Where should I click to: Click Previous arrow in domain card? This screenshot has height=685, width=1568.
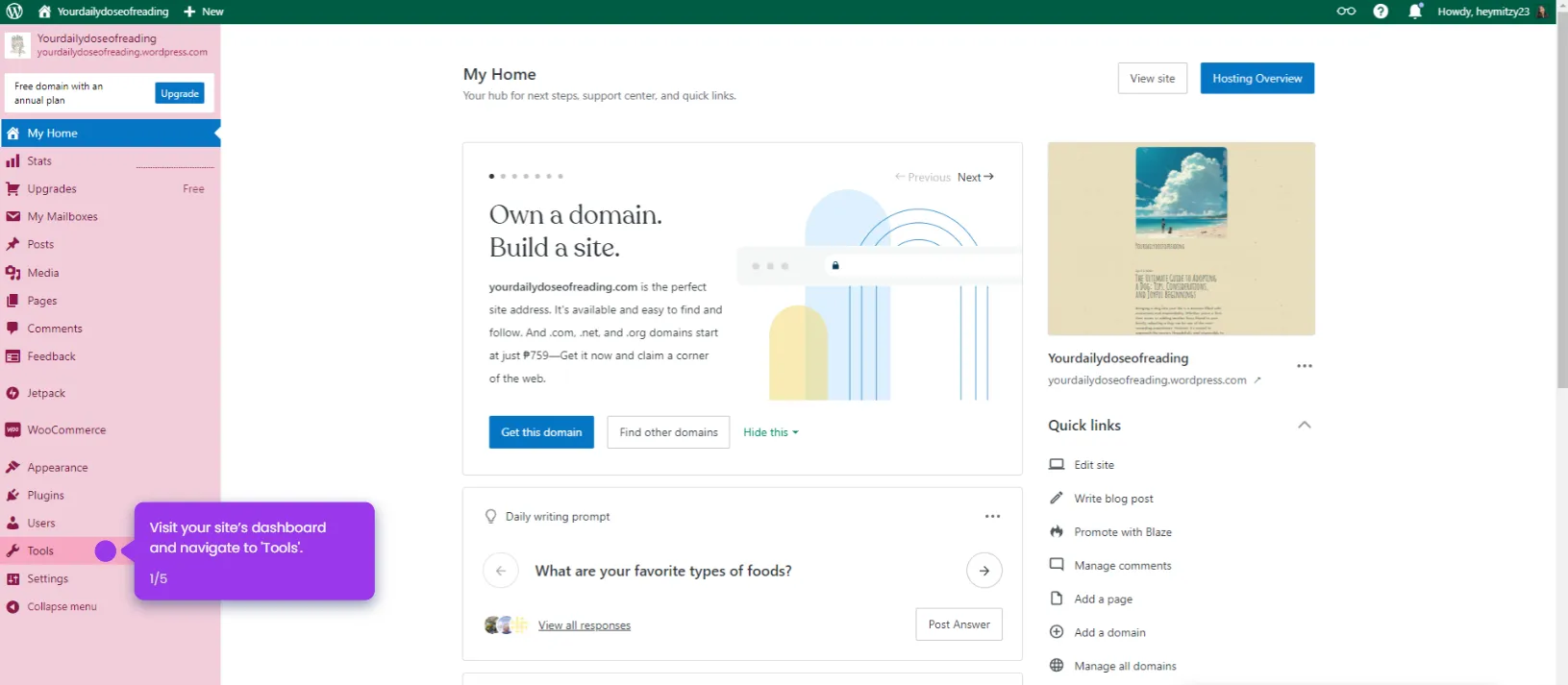[923, 177]
